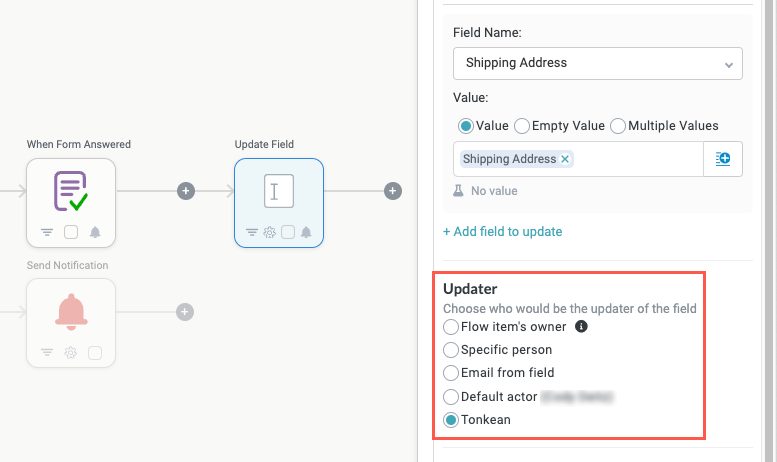Select Email from field radio option
This screenshot has height=462, width=777.
click(450, 373)
